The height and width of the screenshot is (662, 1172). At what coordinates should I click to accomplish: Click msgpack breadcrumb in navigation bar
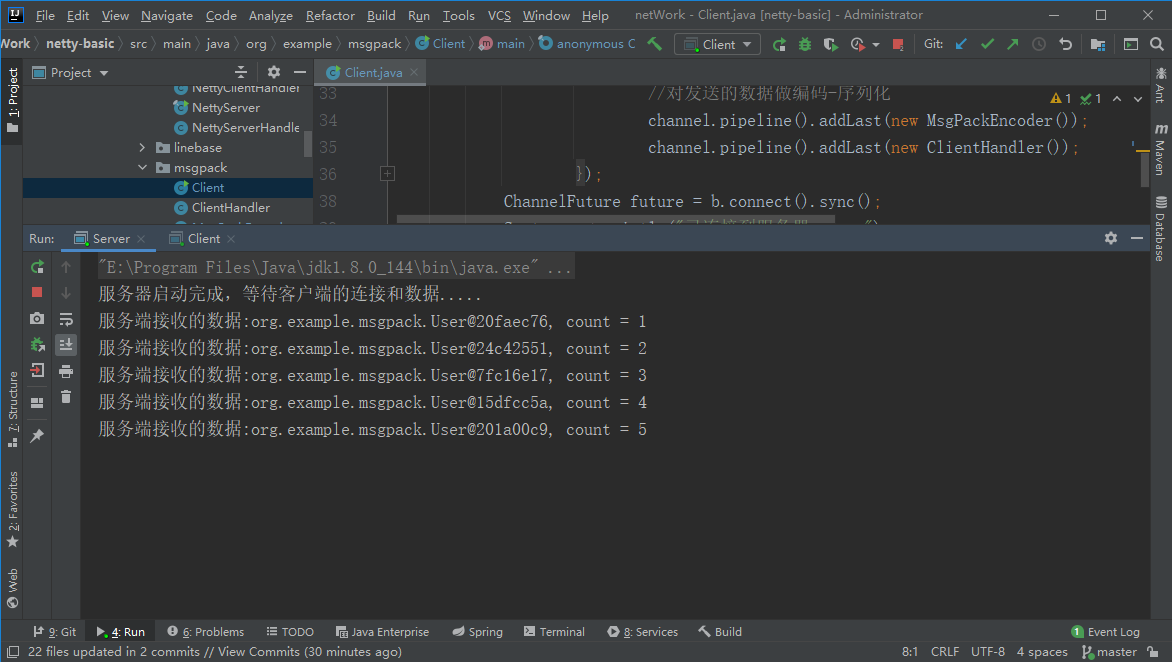tap(374, 44)
